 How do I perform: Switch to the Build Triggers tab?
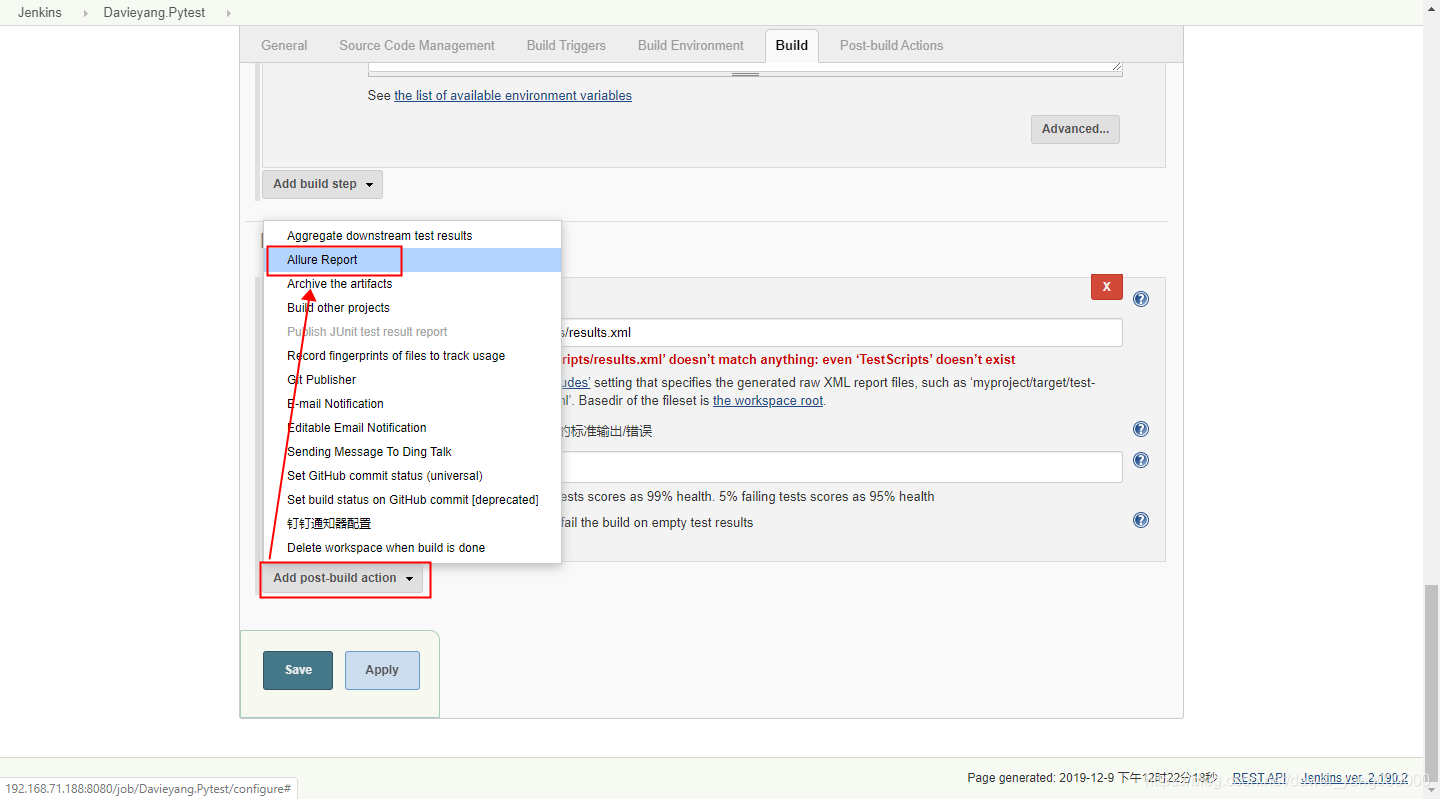566,45
